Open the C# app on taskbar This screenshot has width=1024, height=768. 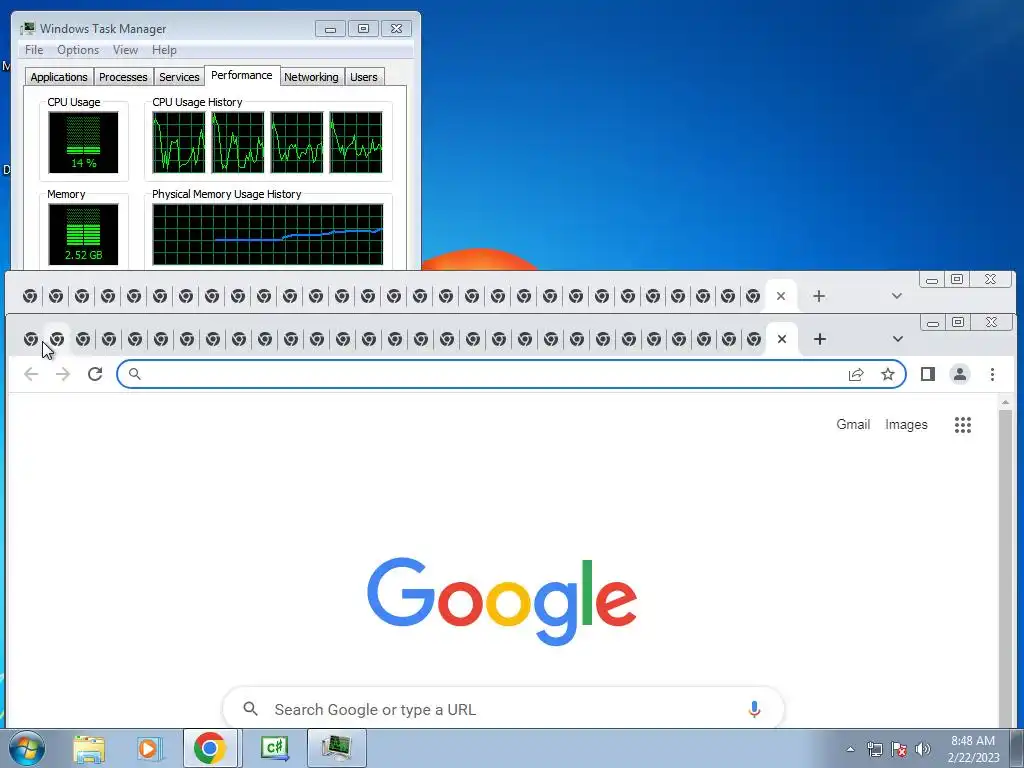(x=274, y=748)
